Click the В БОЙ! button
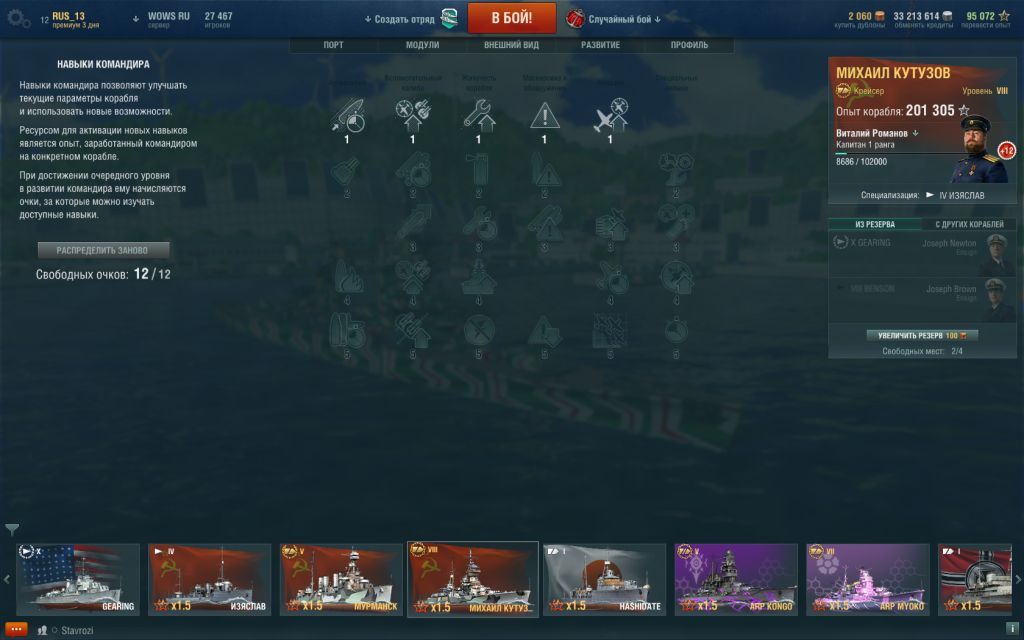Viewport: 1024px width, 640px height. 511,18
